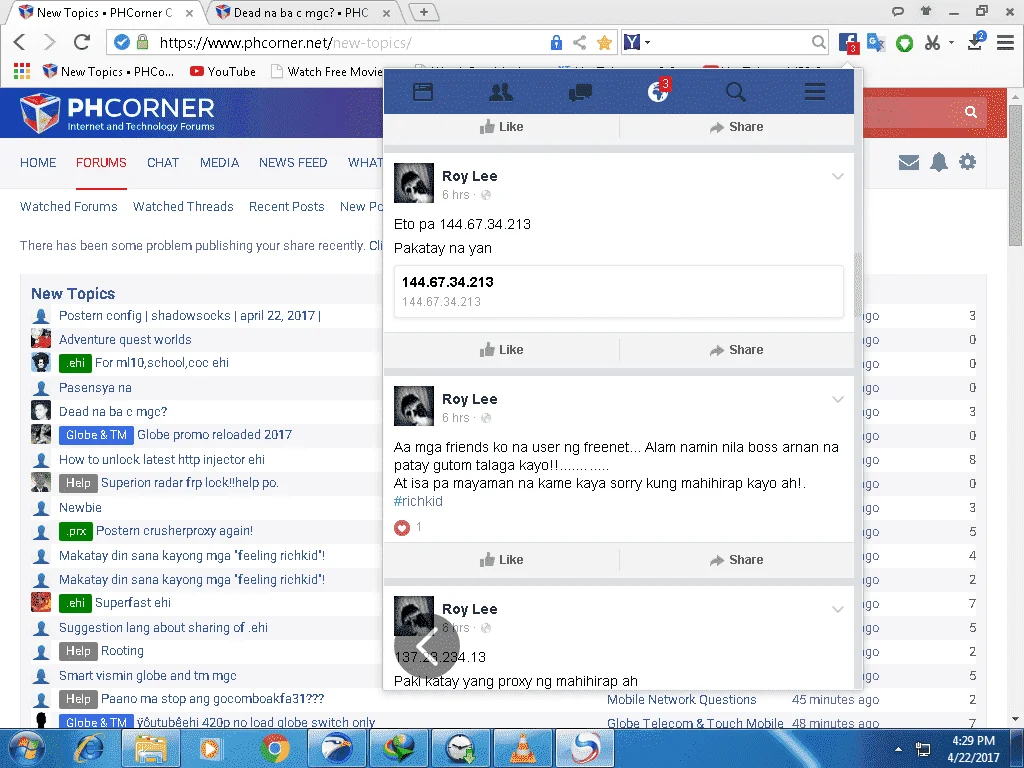Open a new browser tab
Viewport: 1024px width, 768px height.
[424, 12]
